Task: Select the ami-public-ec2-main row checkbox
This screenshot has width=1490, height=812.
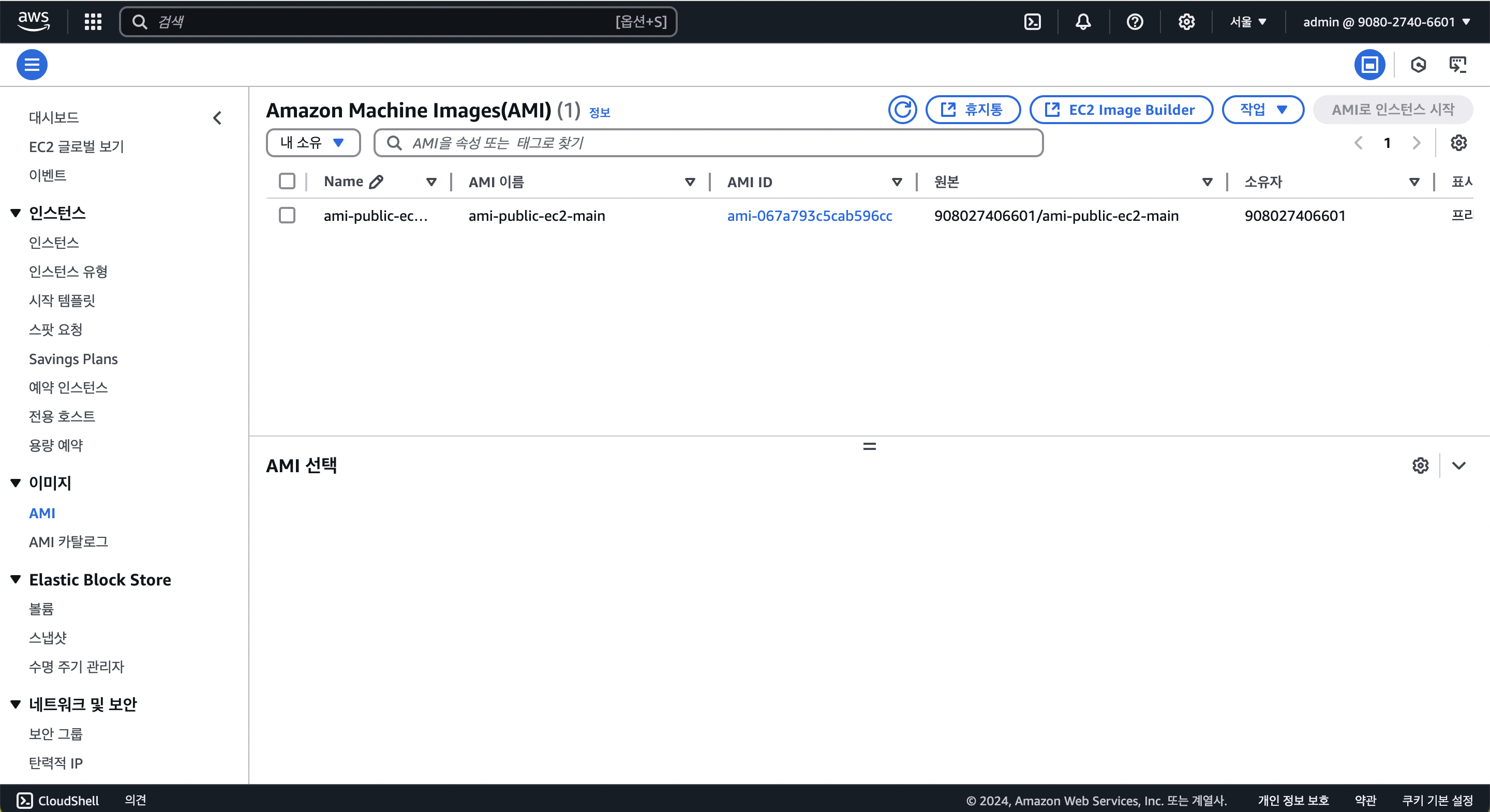Action: (287, 215)
